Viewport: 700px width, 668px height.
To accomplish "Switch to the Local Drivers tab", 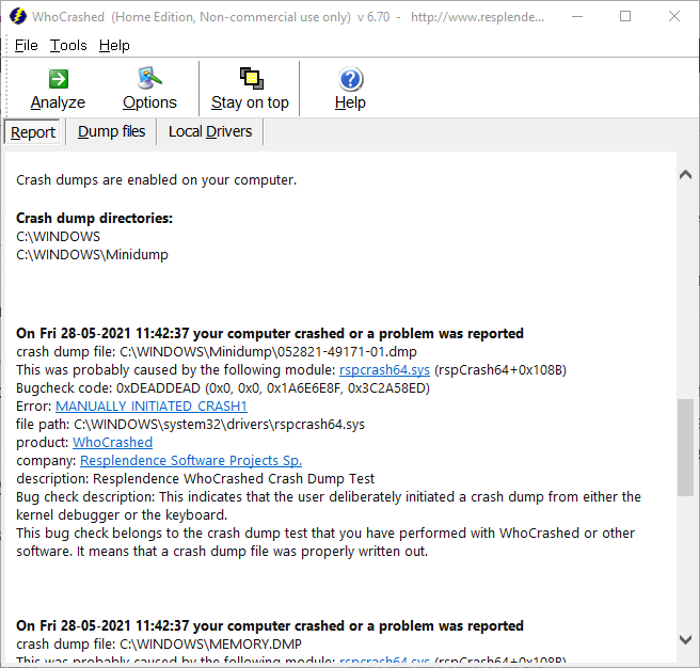I will [210, 132].
